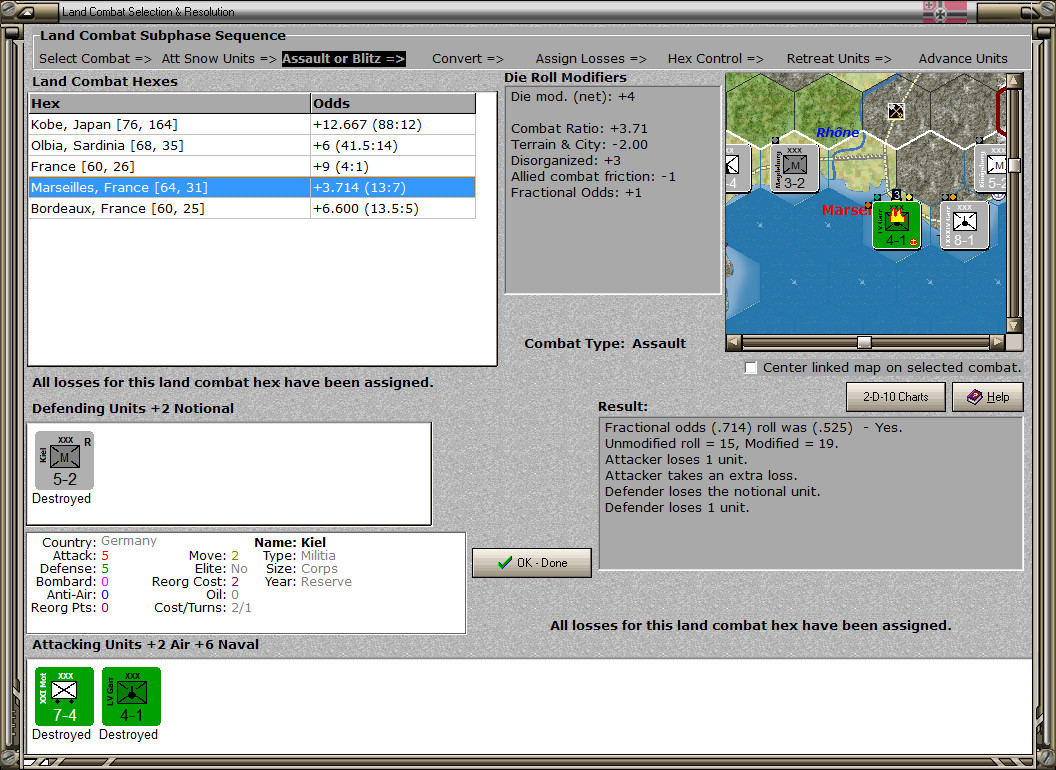Select the Olbia, Sardinia combat row
The width and height of the screenshot is (1056, 770).
click(252, 146)
